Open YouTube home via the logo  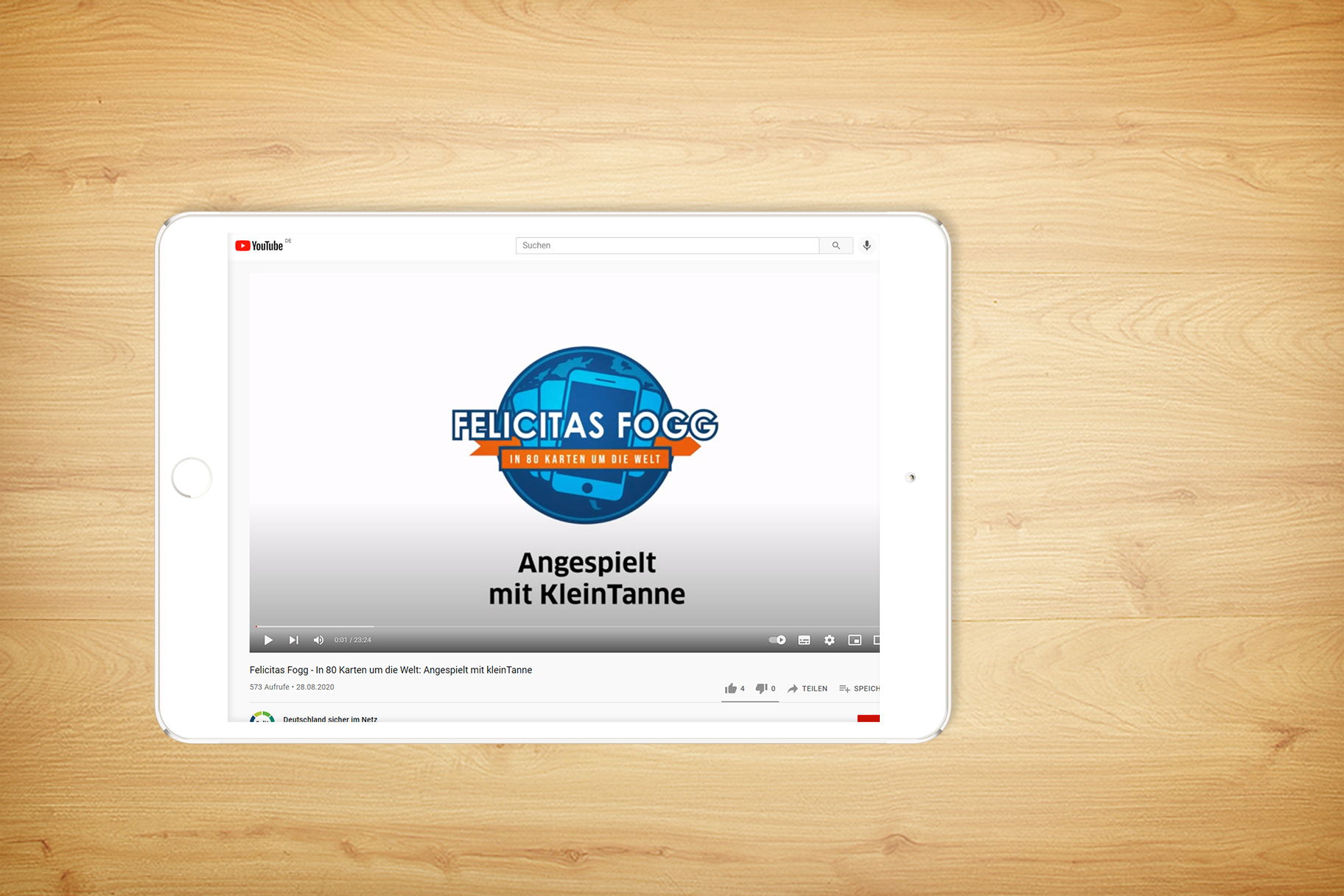coord(259,245)
